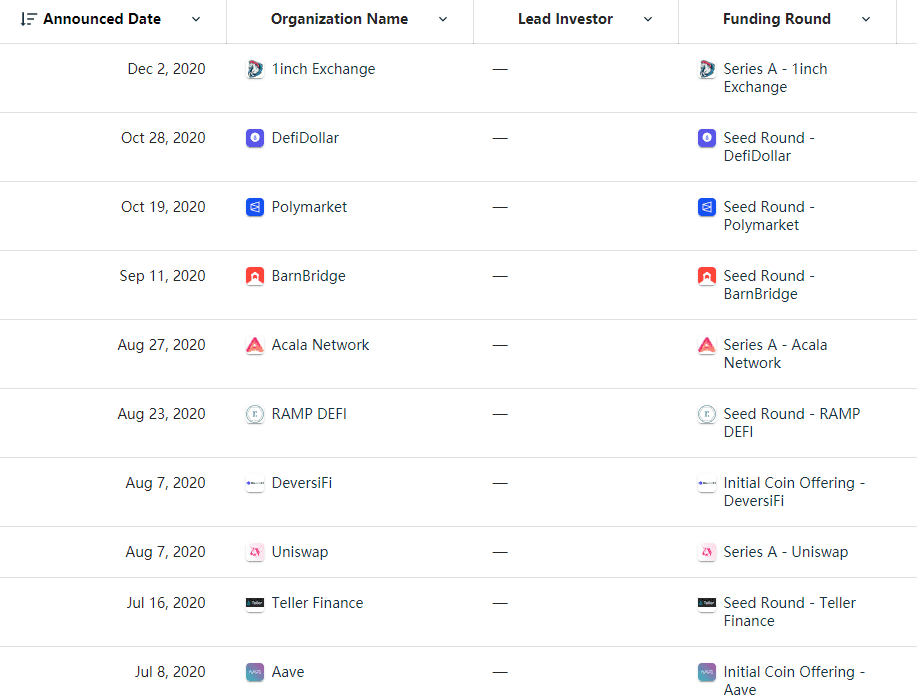Click the sort icon beside Announced Date
This screenshot has width=917, height=700.
[x=28, y=19]
